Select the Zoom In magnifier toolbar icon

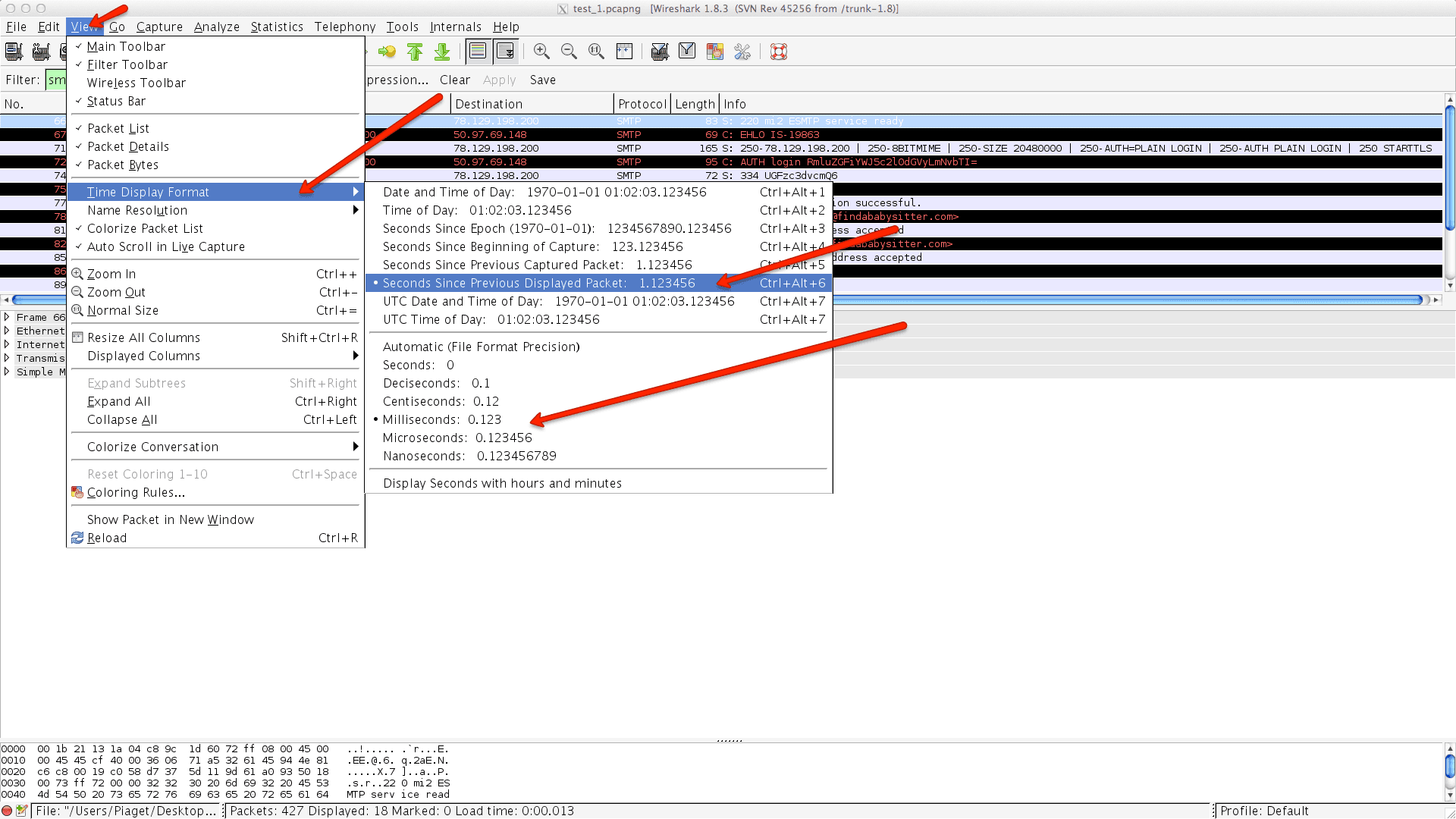[542, 52]
